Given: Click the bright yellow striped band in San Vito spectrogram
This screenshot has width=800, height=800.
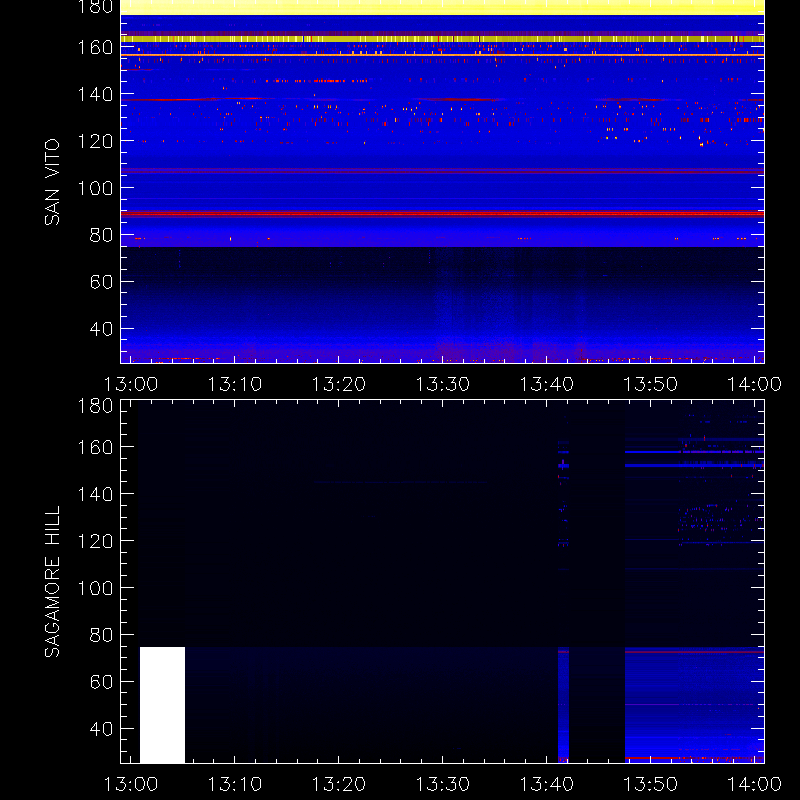Looking at the screenshot, I should click(x=442, y=39).
